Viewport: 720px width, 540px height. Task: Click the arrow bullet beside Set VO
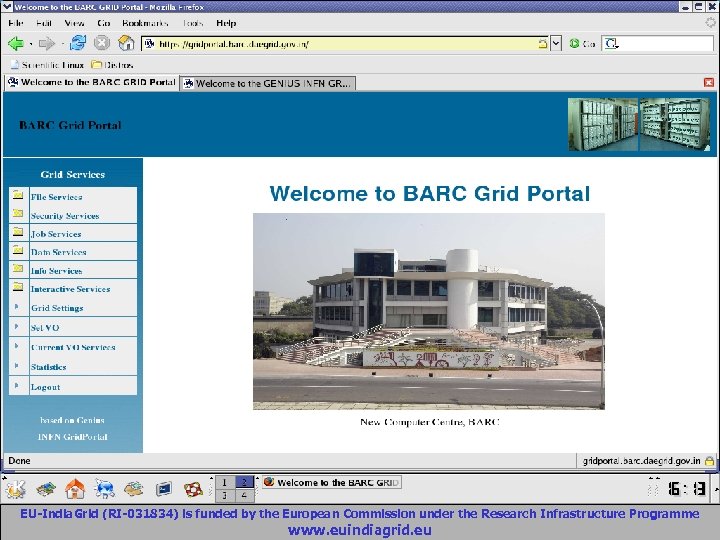point(17,326)
